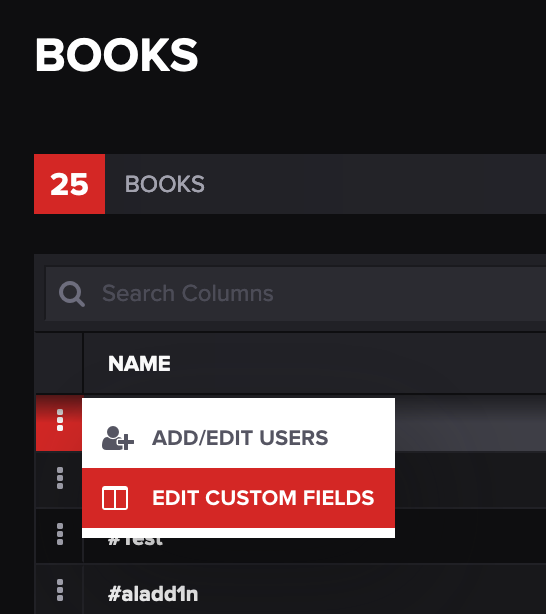Click the red 25 count badge
The width and height of the screenshot is (546, 614).
(69, 184)
